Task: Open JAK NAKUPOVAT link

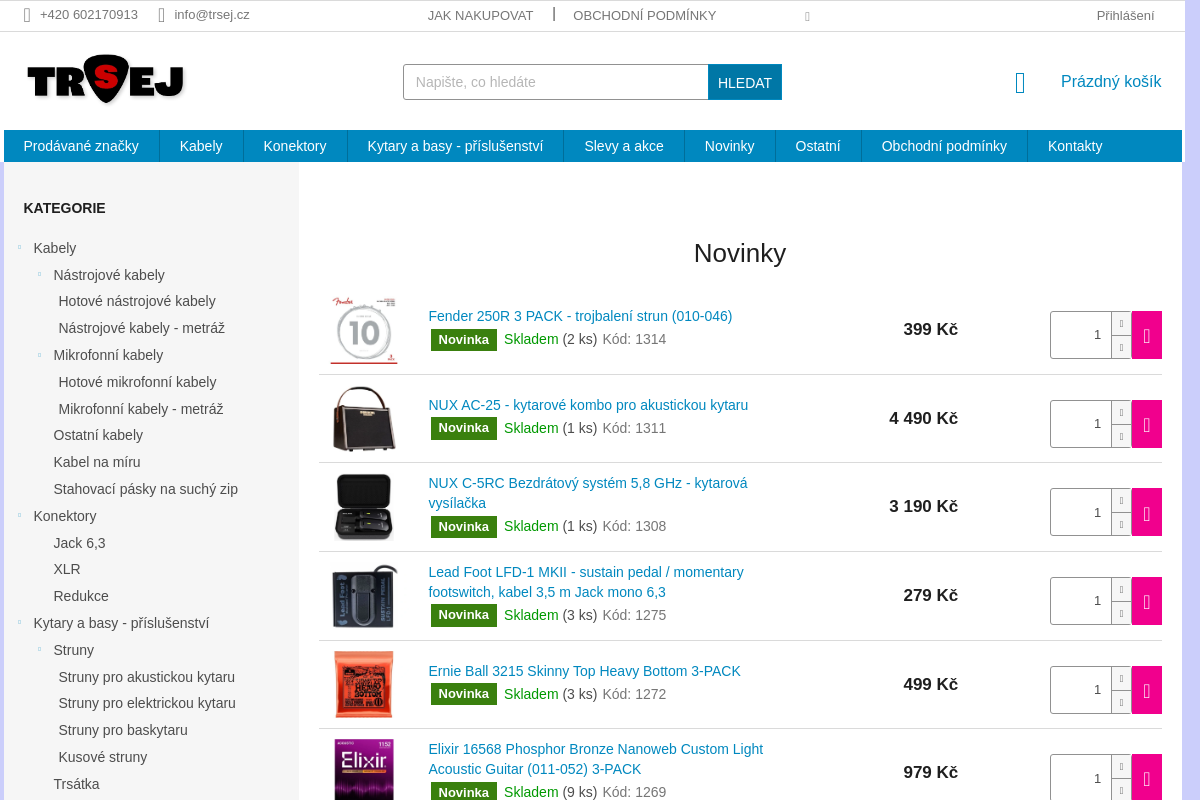Action: (480, 15)
